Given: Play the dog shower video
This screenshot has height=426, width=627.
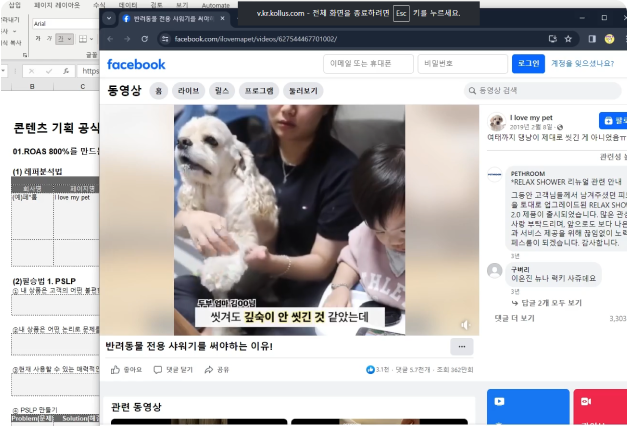Looking at the screenshot, I should click(x=289, y=220).
